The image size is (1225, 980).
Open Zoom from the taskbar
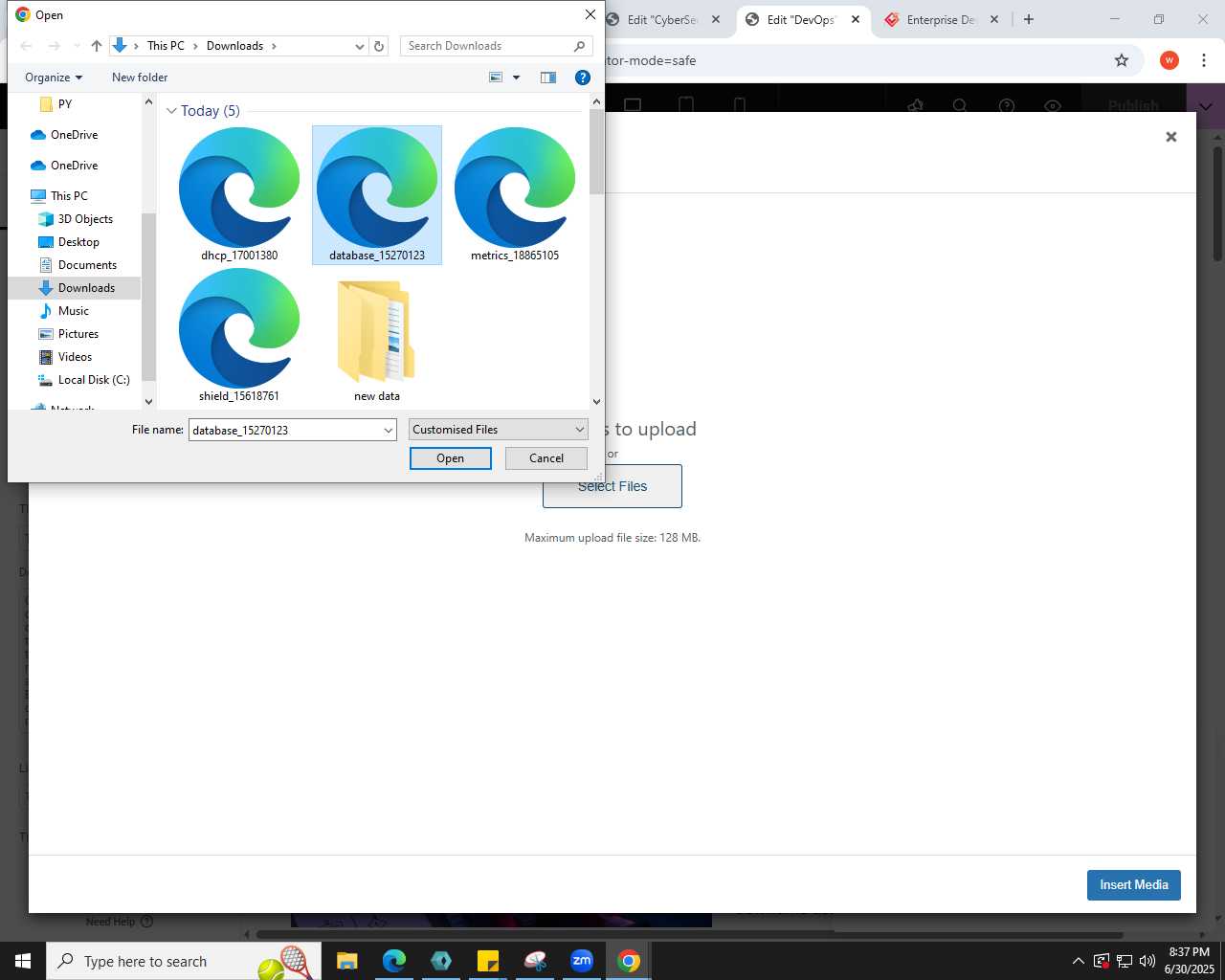(x=582, y=961)
